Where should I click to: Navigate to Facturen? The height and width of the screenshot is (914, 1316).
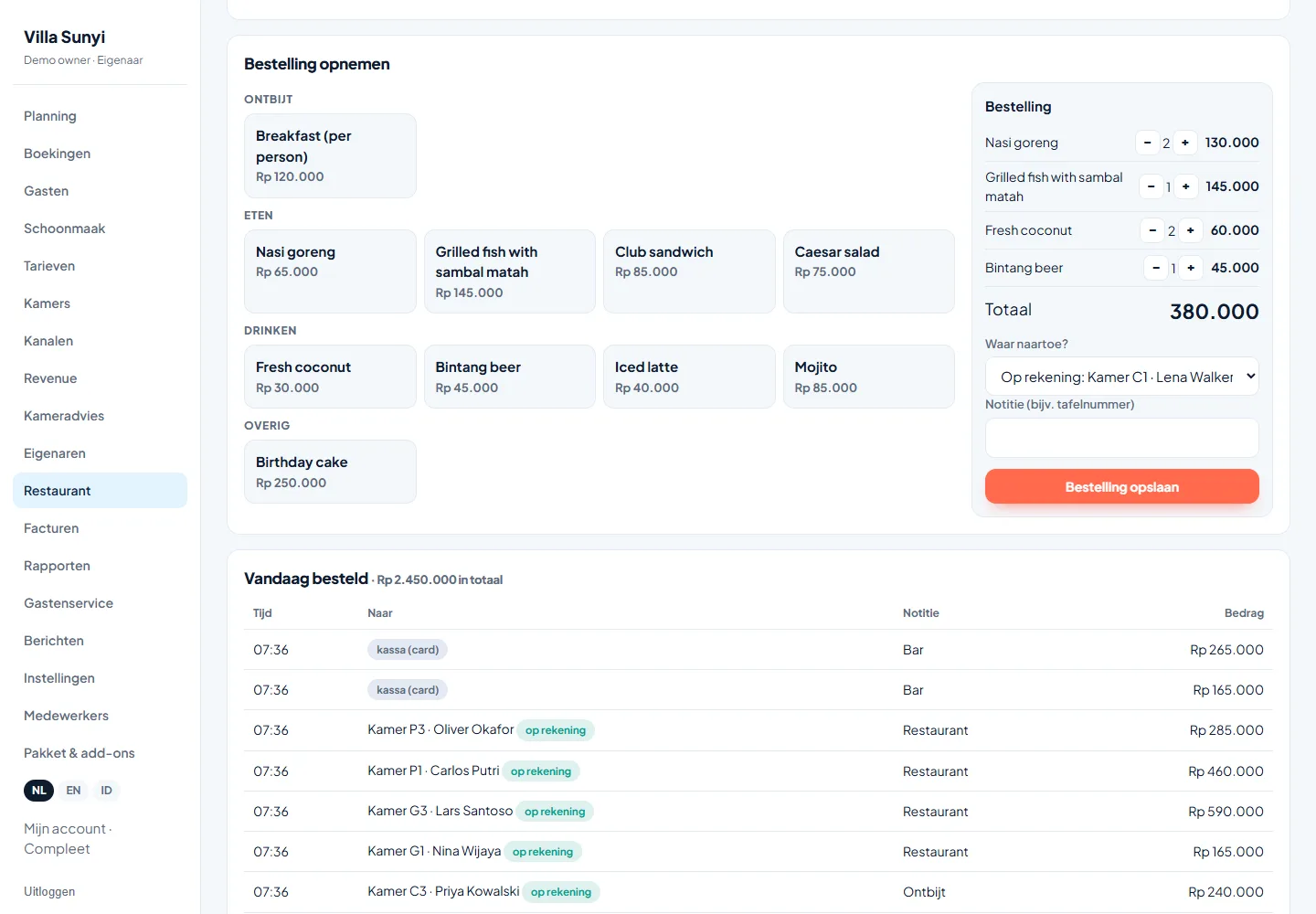(x=100, y=528)
